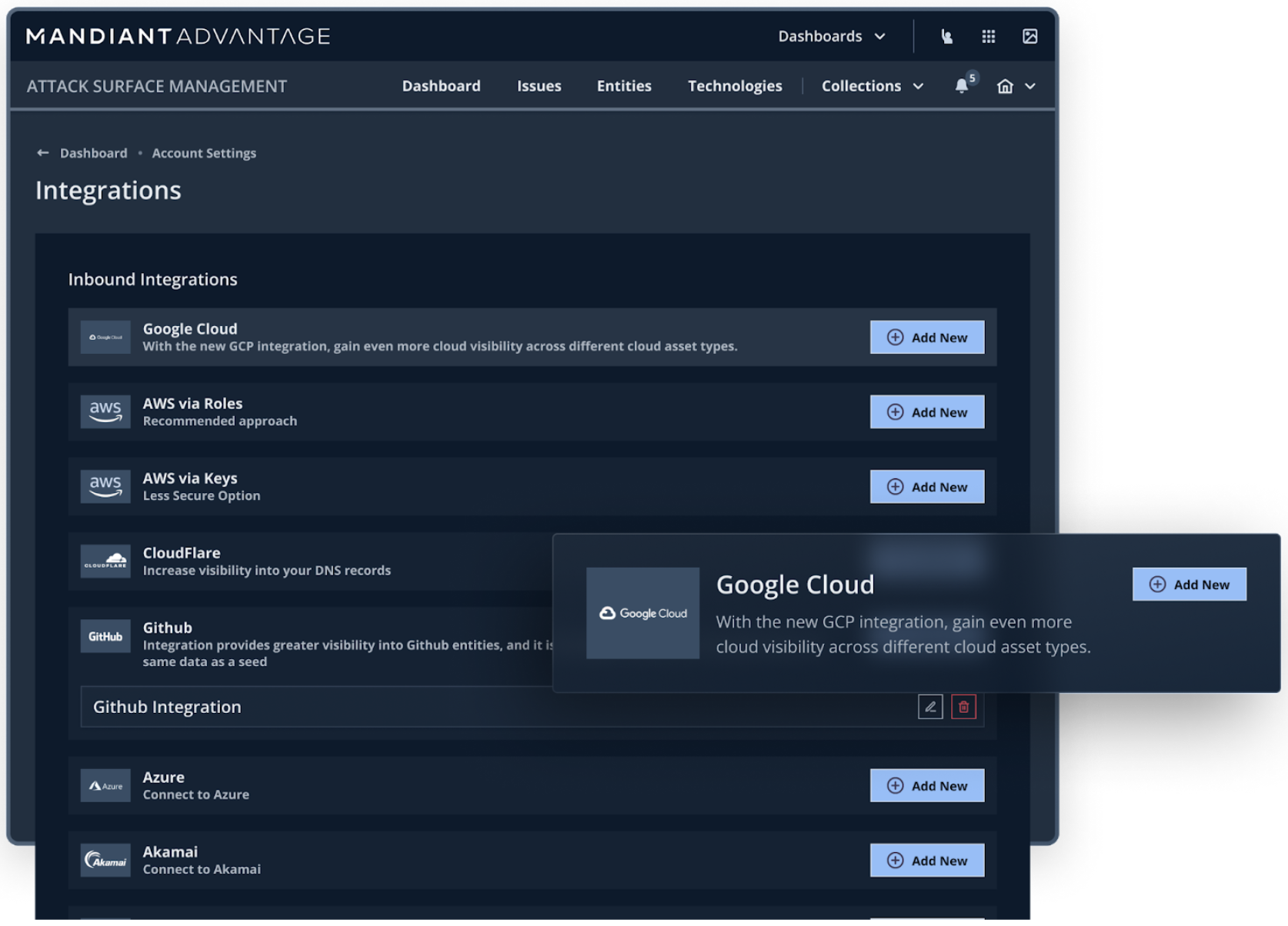Expand the Collections menu
This screenshot has width=1288, height=926.
click(x=872, y=86)
